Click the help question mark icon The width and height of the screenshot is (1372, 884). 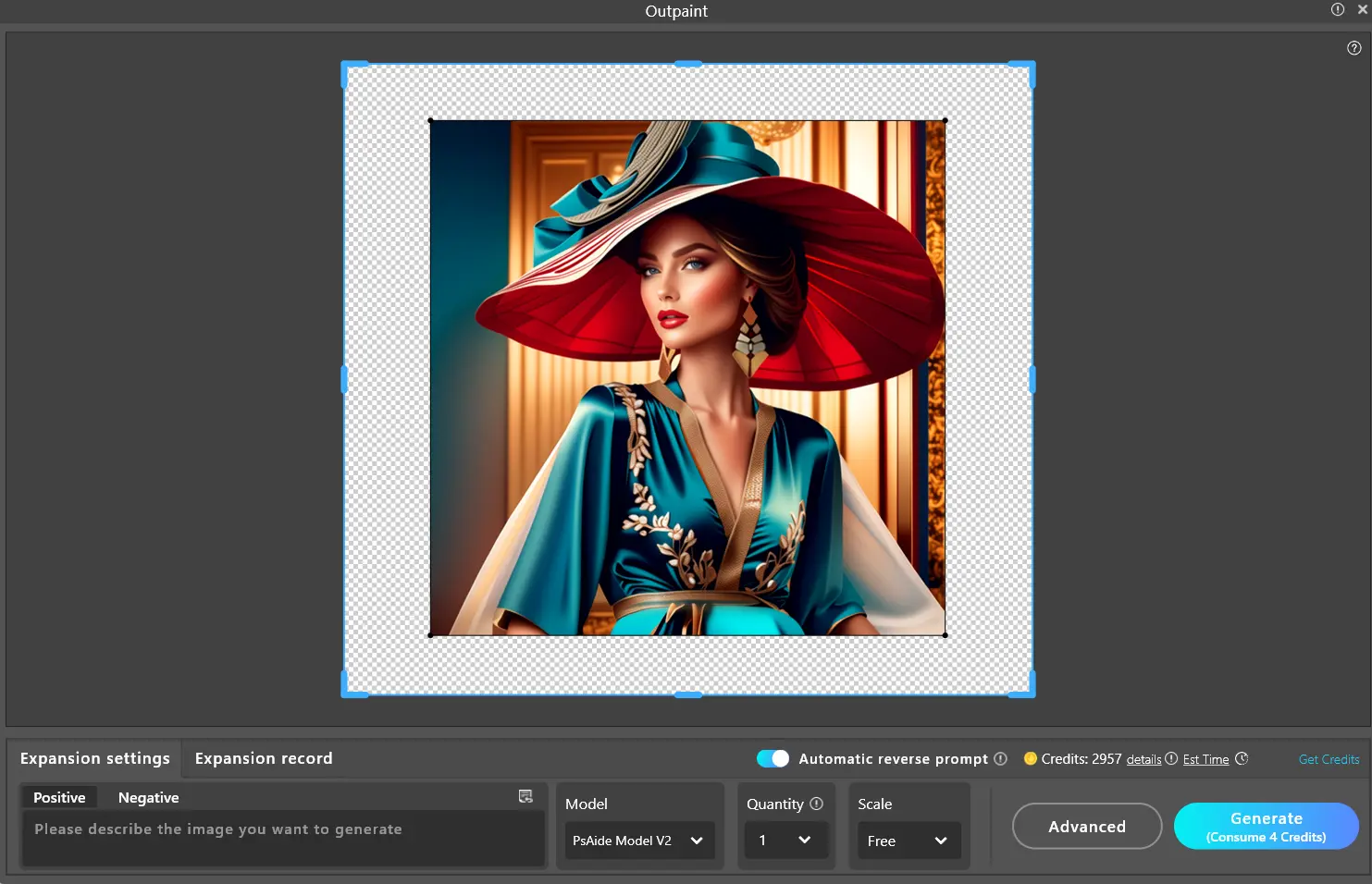click(1353, 48)
